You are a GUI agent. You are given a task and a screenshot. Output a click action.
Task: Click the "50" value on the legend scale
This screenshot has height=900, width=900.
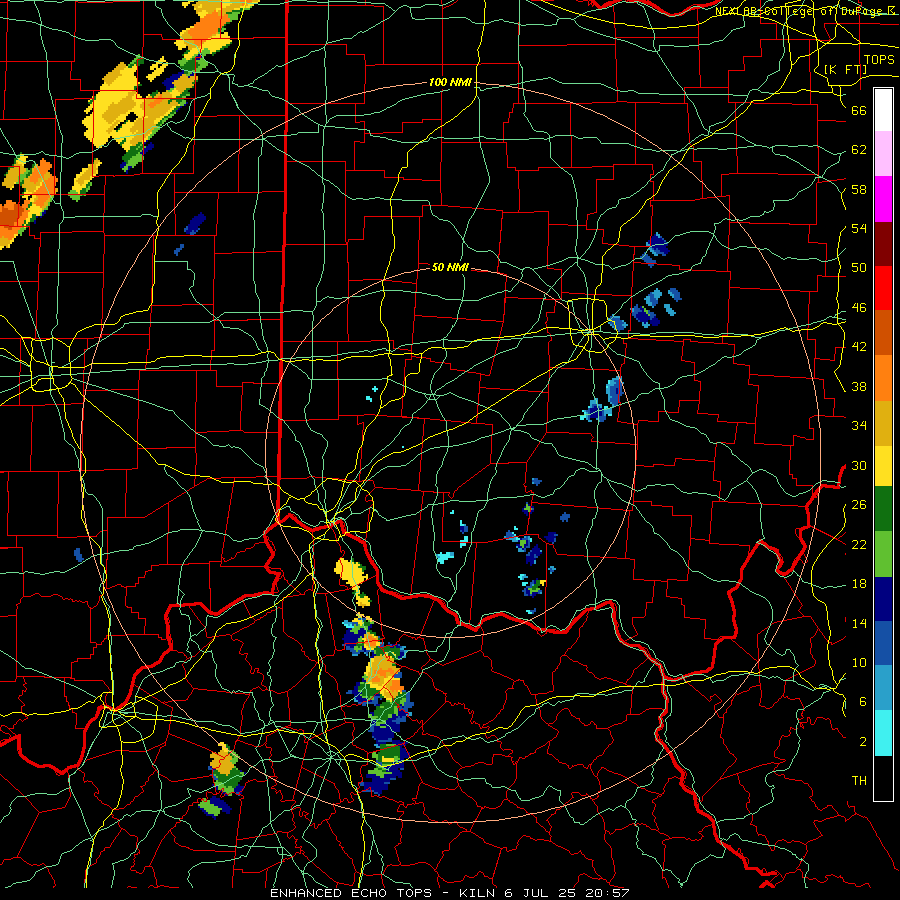859,268
